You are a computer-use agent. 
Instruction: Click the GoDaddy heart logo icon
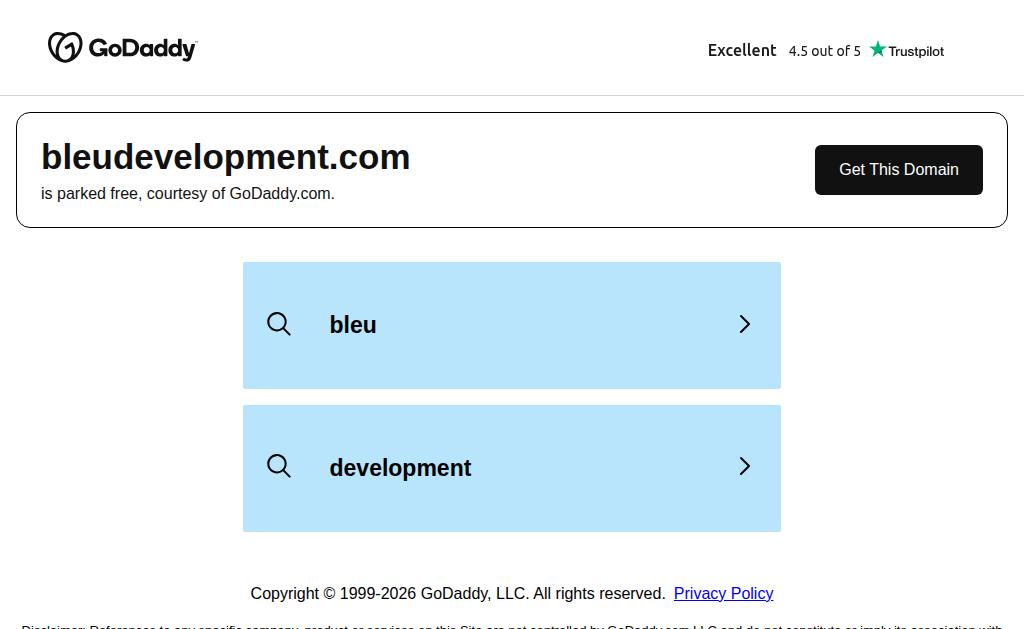coord(65,47)
